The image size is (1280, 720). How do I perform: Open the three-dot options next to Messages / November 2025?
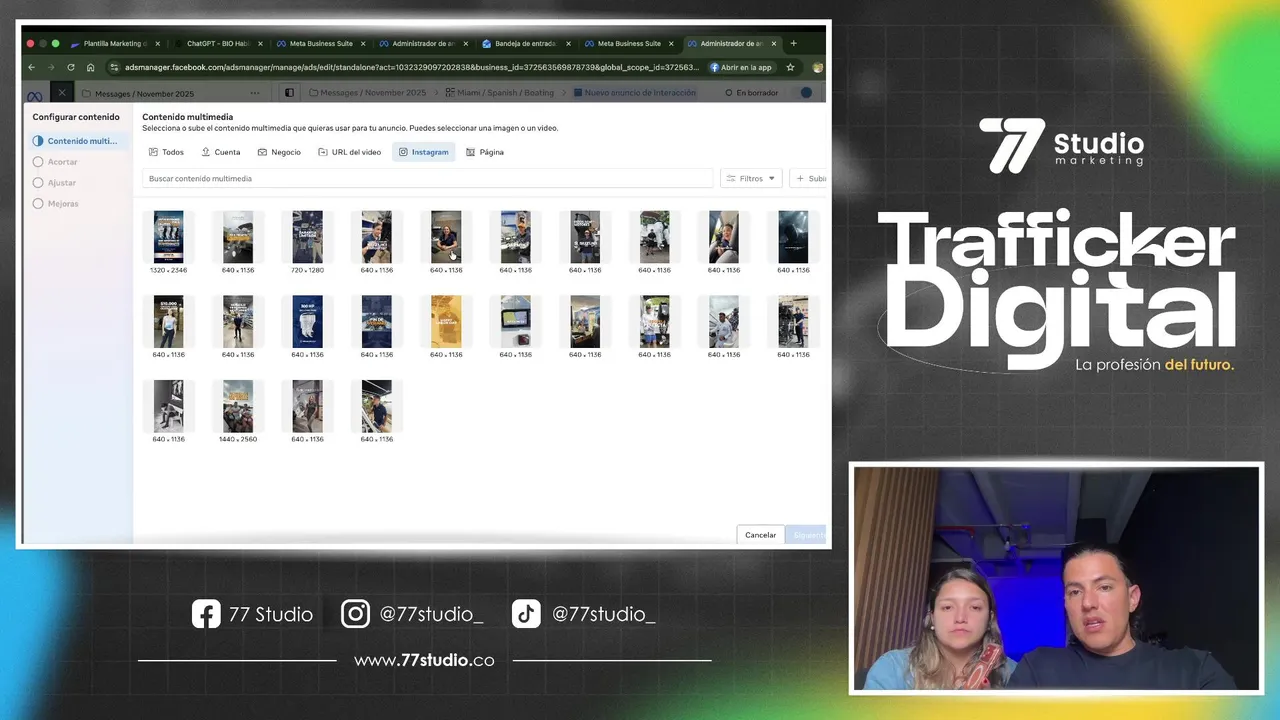[254, 93]
